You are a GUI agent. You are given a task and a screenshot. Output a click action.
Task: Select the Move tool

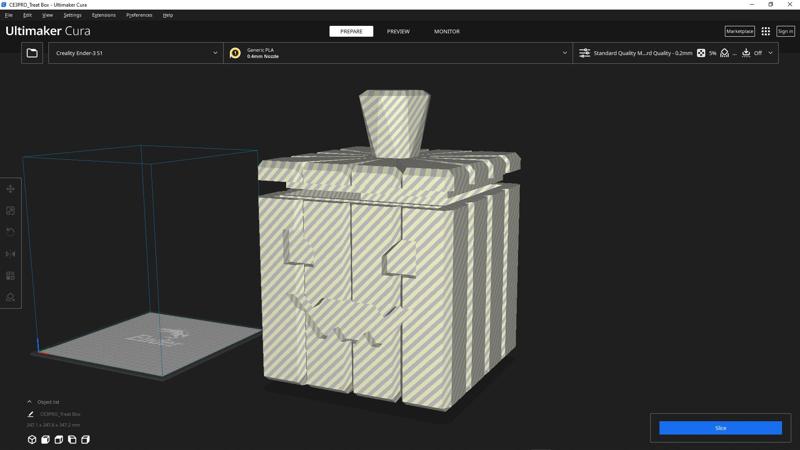click(10, 189)
